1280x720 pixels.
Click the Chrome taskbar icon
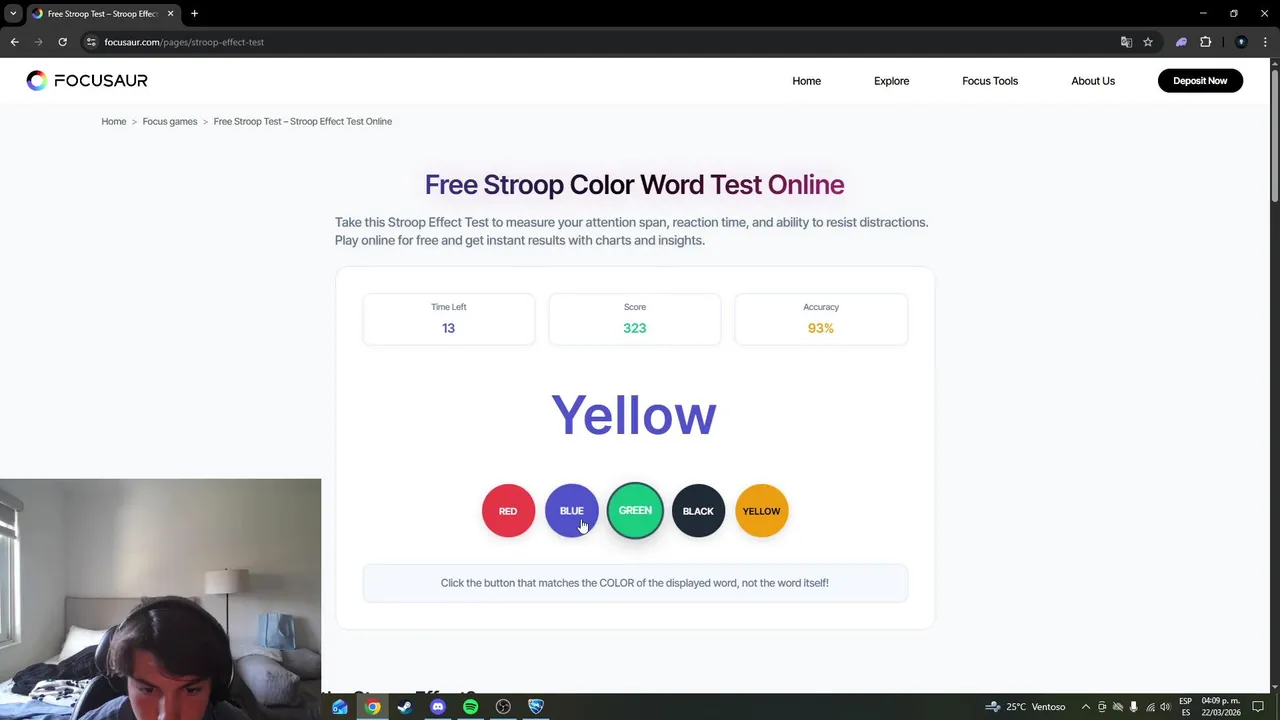coord(372,707)
